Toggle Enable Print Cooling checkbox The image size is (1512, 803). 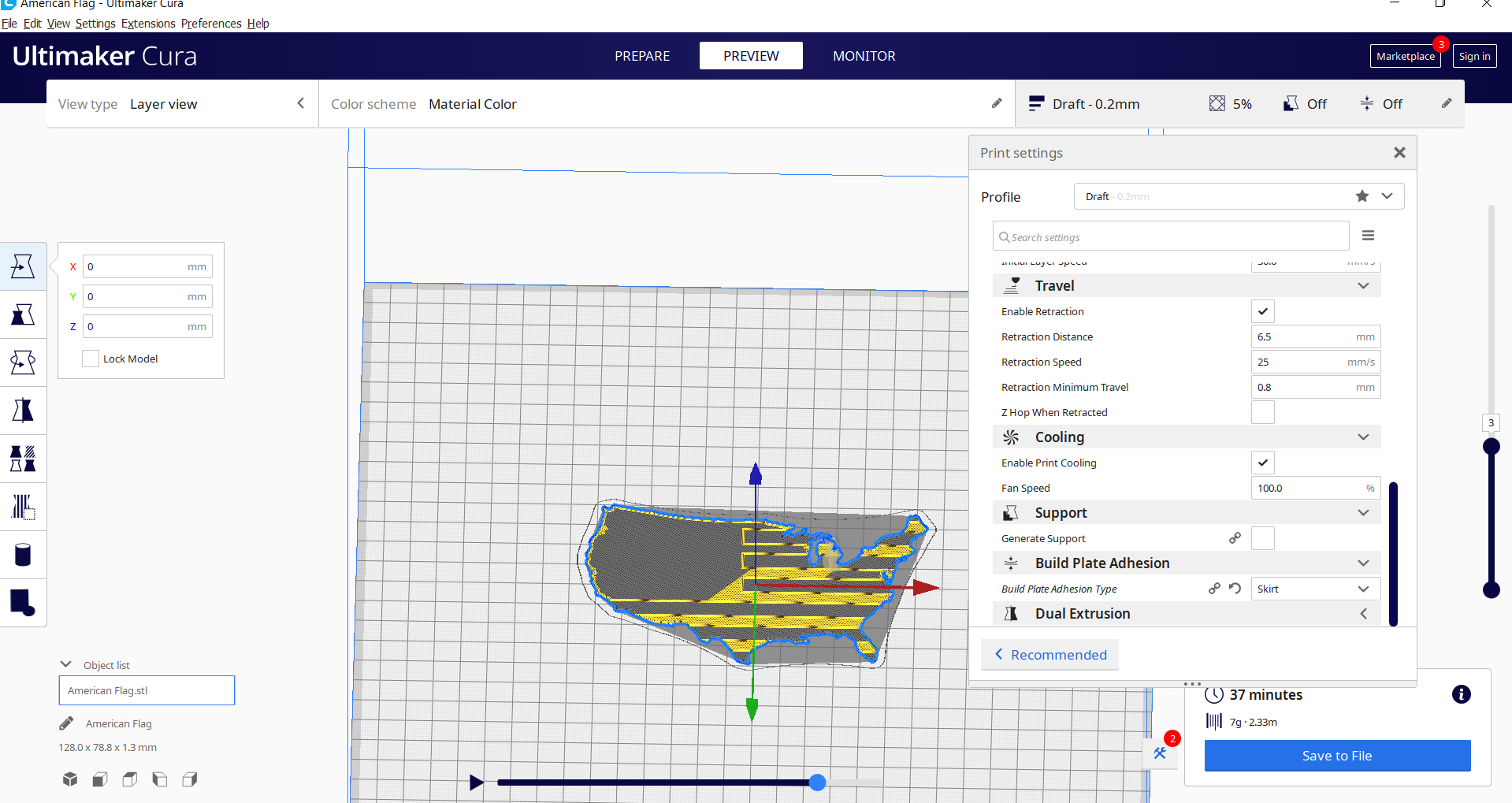coord(1263,463)
